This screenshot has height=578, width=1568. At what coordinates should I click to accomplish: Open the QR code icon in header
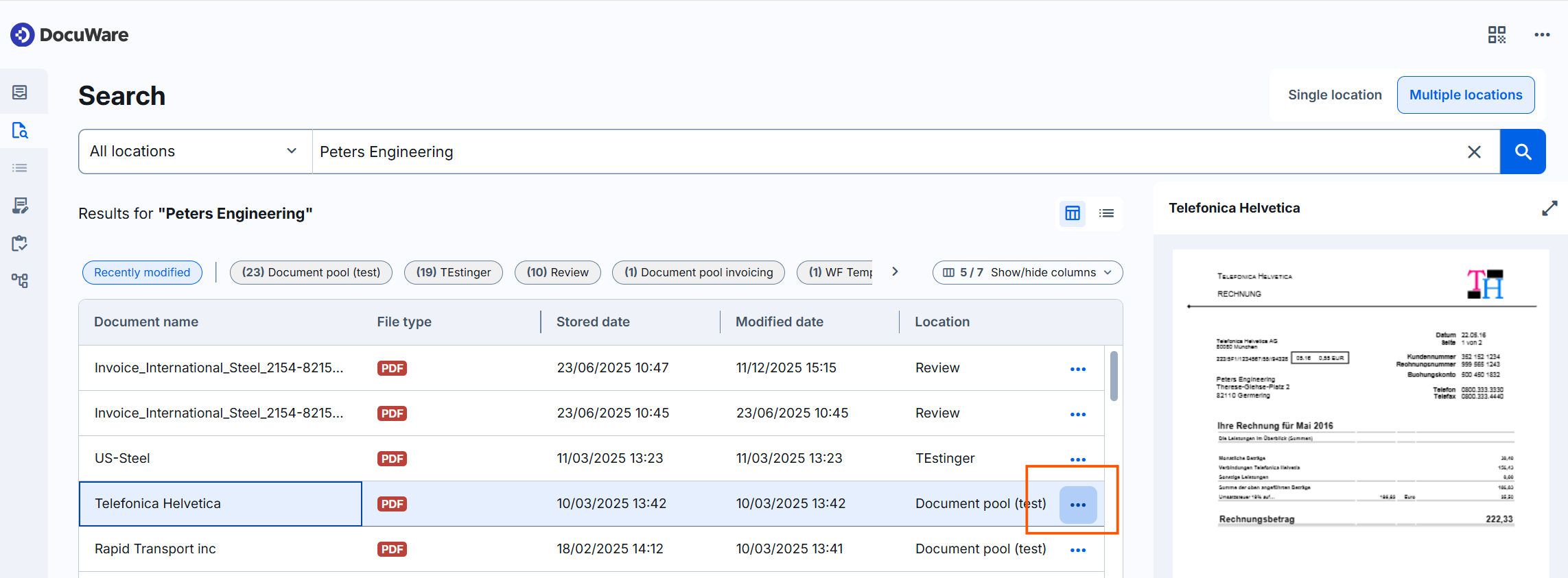point(1497,35)
